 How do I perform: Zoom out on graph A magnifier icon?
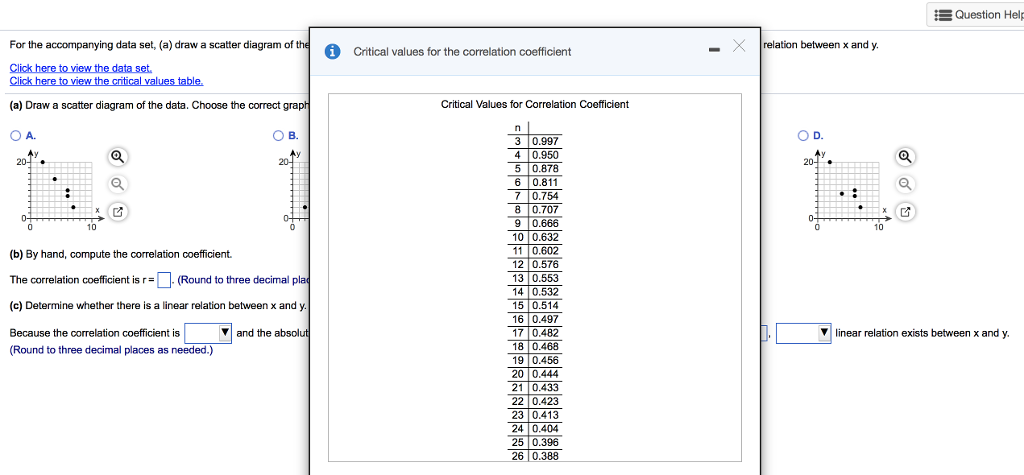117,184
